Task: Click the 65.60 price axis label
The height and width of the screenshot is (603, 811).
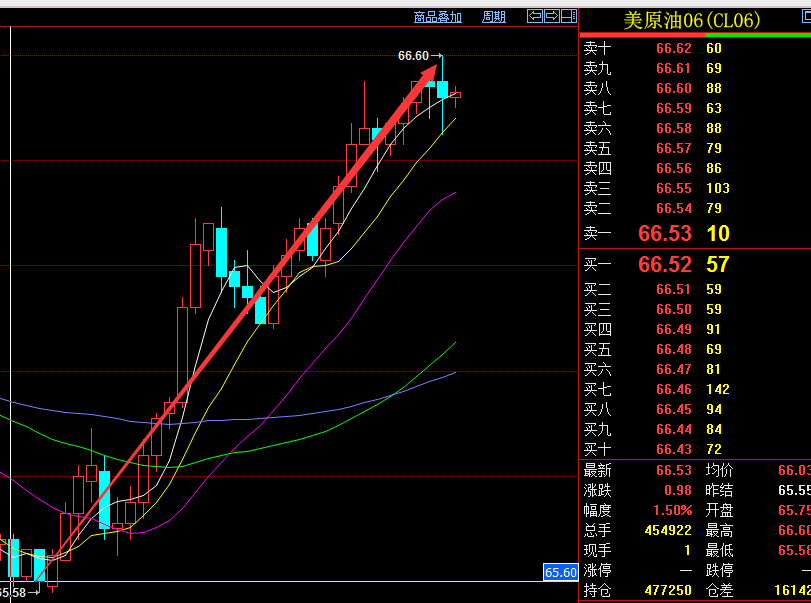Action: click(x=561, y=572)
